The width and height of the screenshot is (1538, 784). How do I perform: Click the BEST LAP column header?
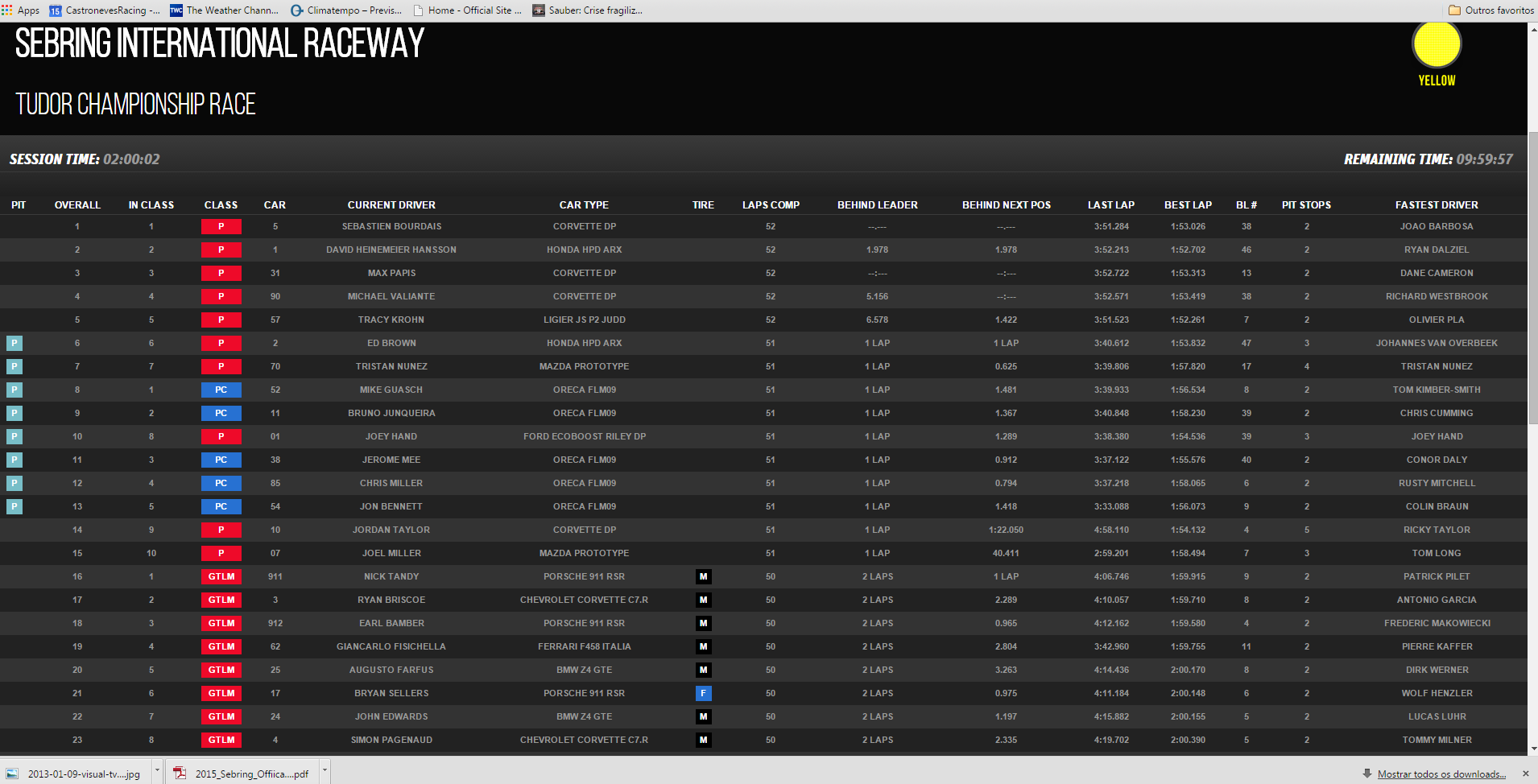pyautogui.click(x=1187, y=205)
